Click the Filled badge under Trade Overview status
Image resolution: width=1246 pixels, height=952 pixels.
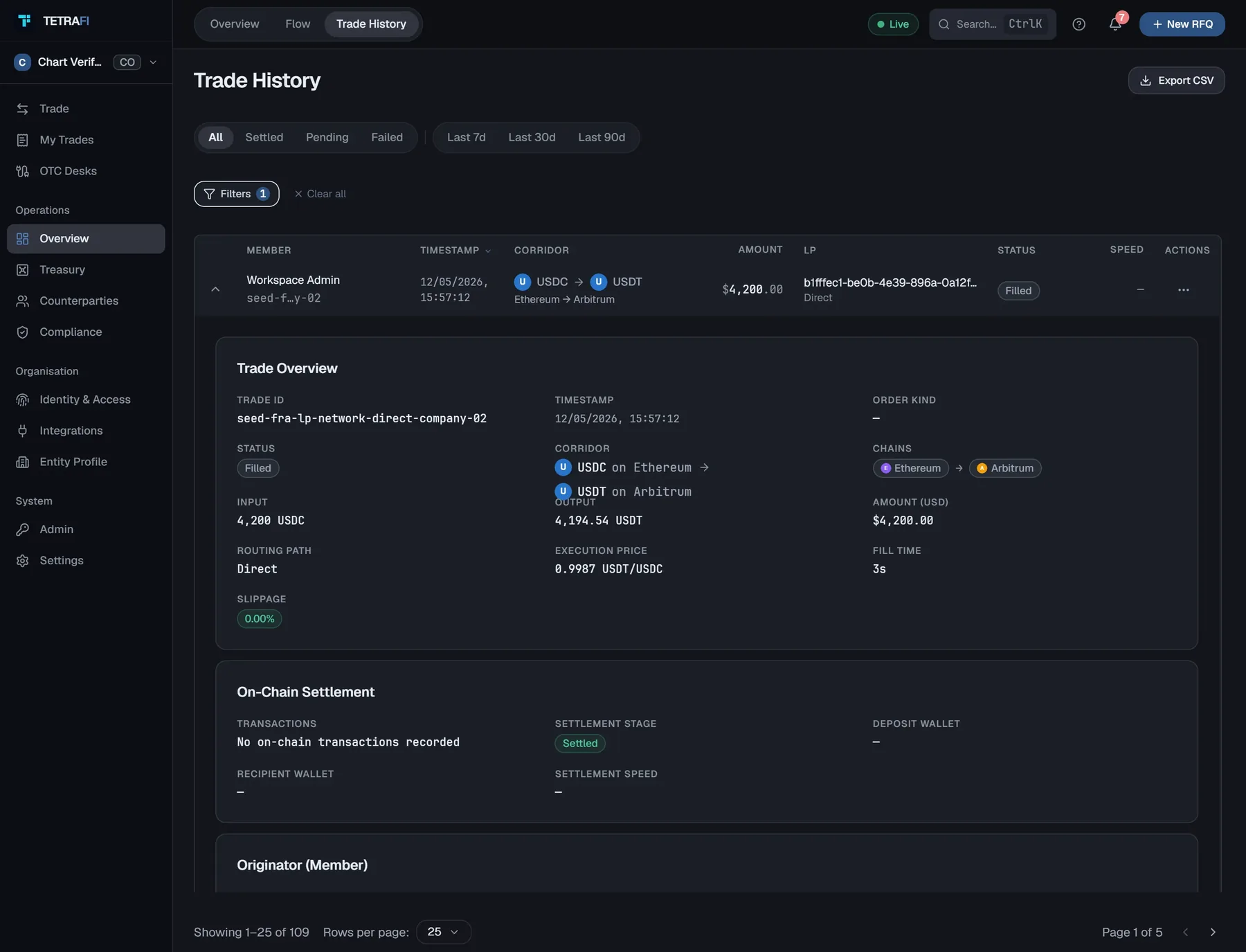[x=258, y=468]
